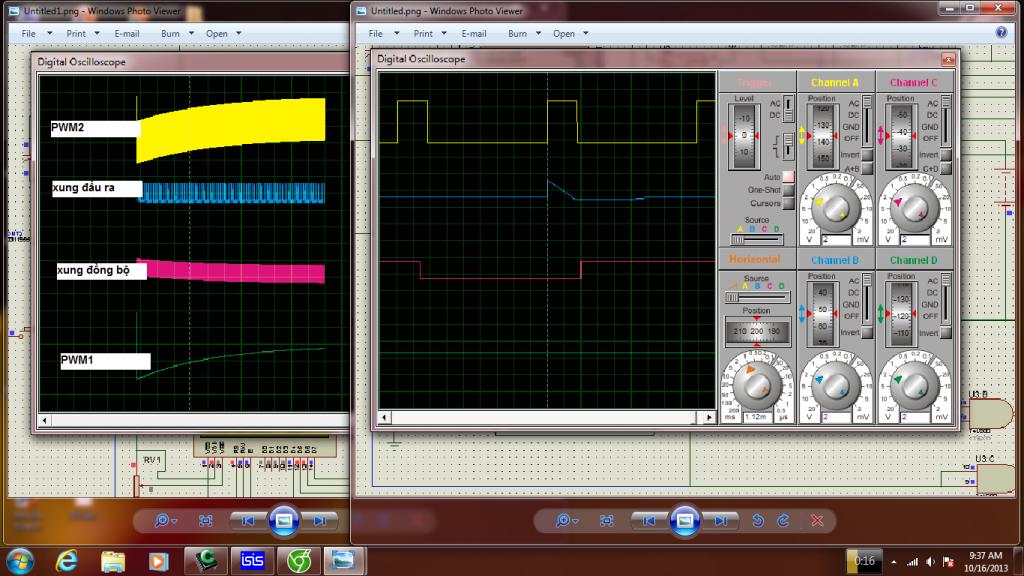Screen dimensions: 1024x576
Task: Rotate Untitled.png clockwise
Action: [784, 520]
